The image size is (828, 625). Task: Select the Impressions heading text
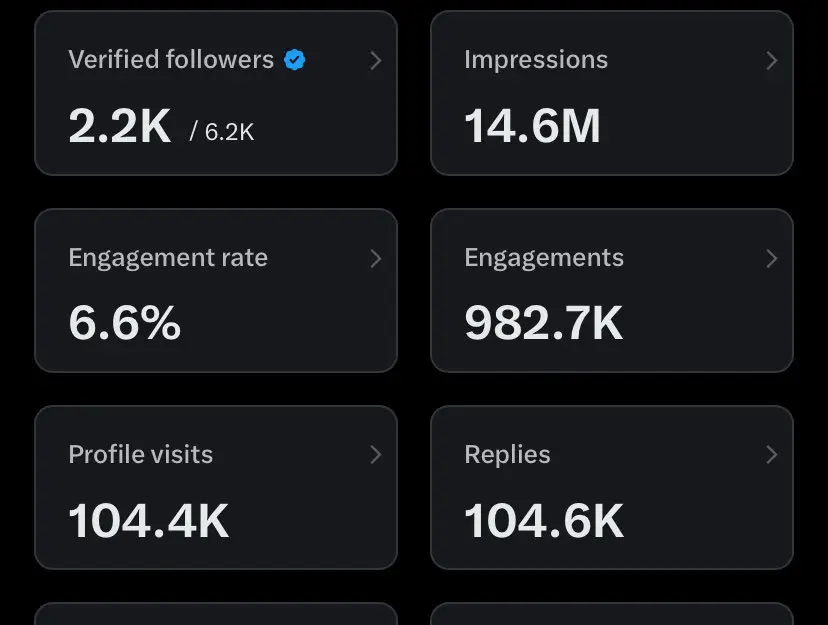click(536, 60)
